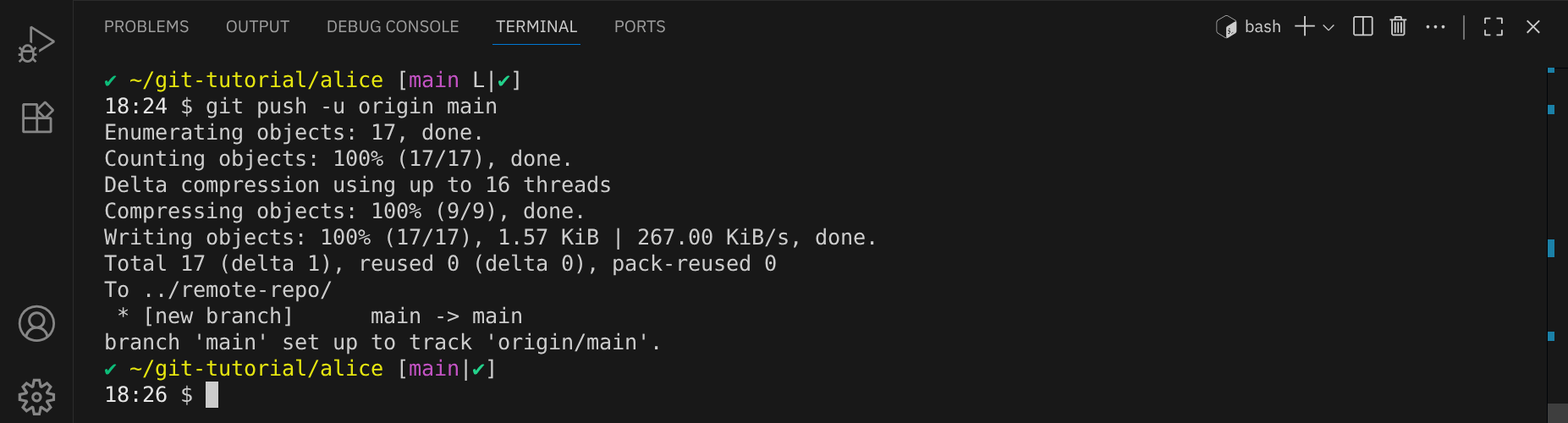The height and width of the screenshot is (423, 1568).
Task: Click the ../remote-repo/ path in the terminal output
Action: pyautogui.click(x=237, y=290)
